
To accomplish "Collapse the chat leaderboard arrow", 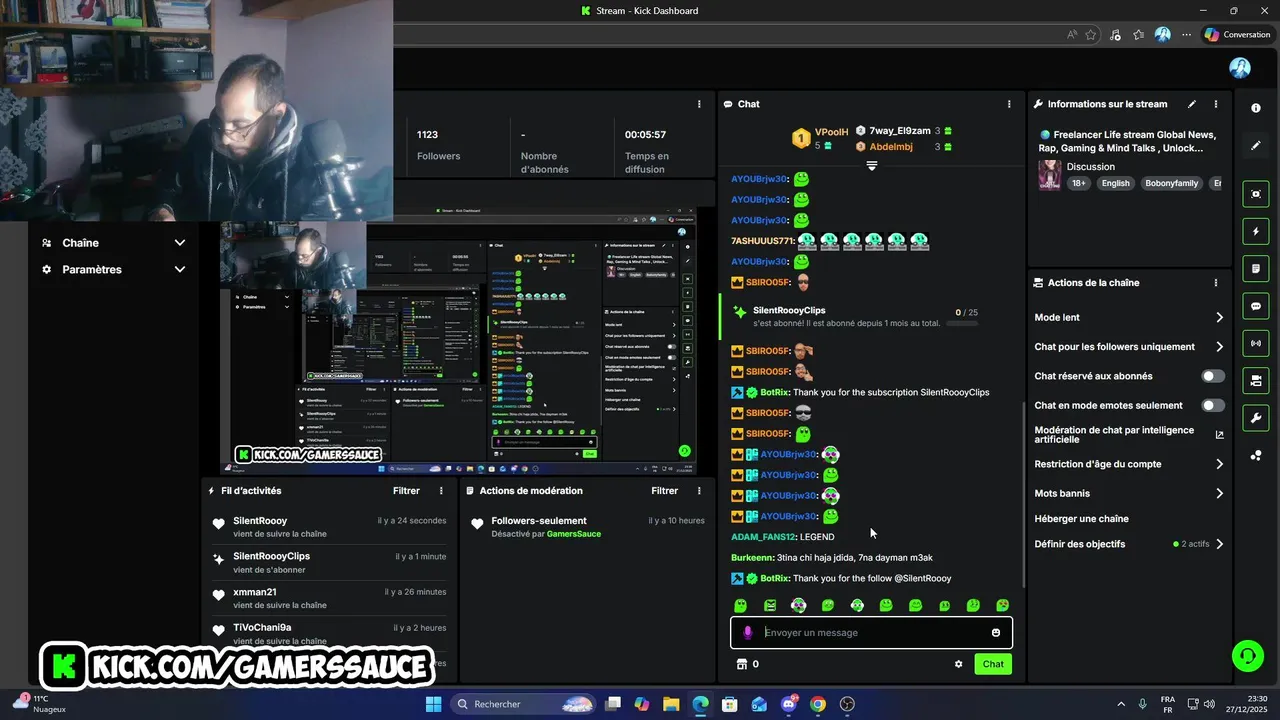I will pyautogui.click(x=872, y=166).
